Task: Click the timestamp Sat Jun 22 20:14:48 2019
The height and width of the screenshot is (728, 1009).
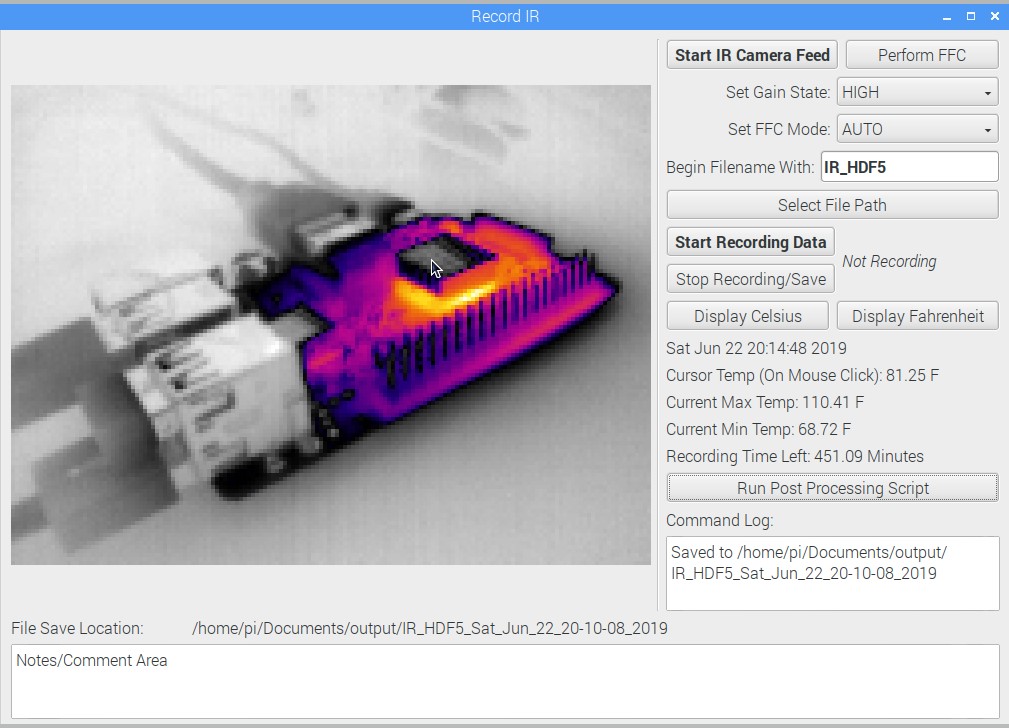Action: 756,348
